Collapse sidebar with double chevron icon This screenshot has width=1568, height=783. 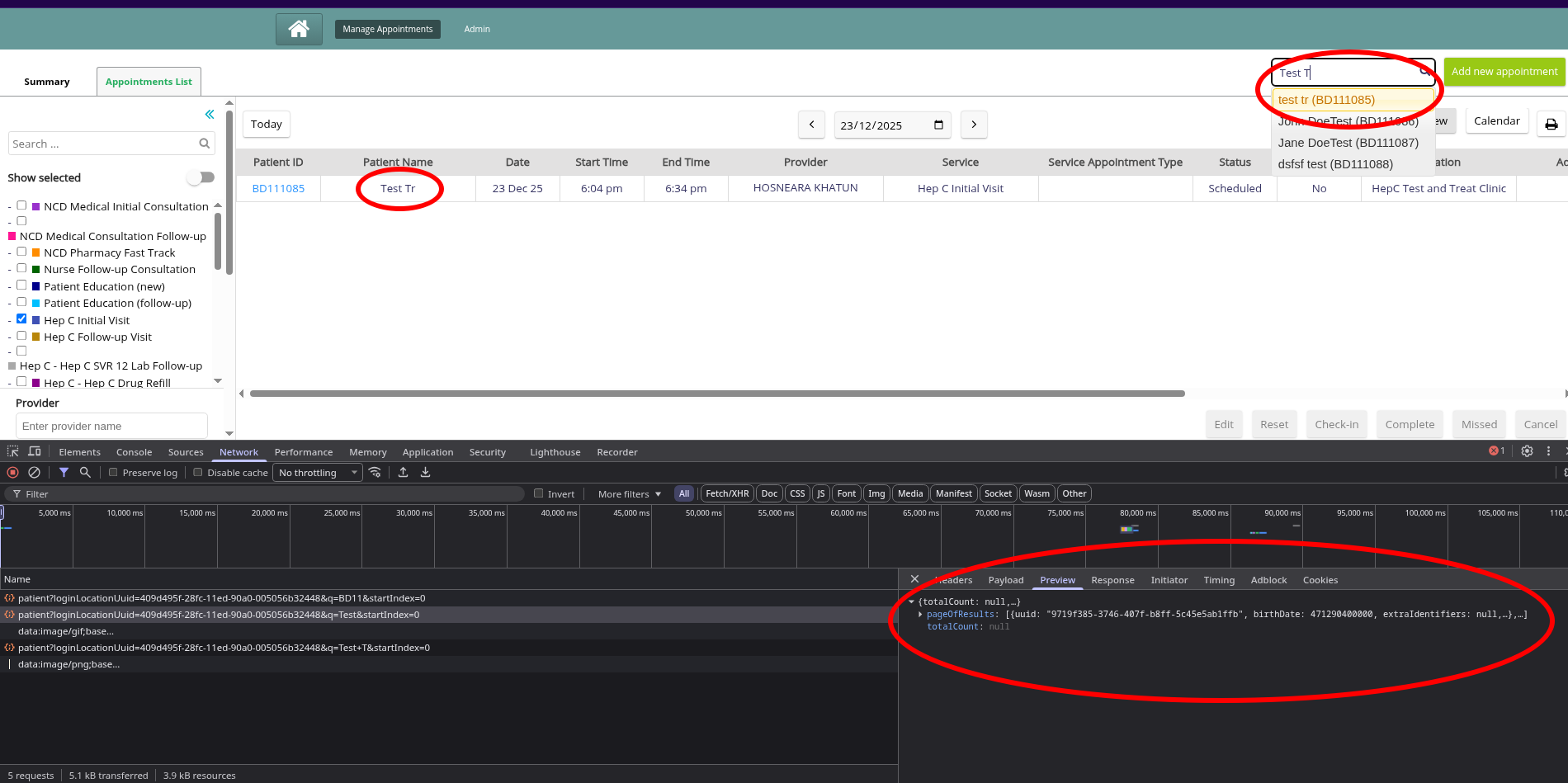[210, 115]
